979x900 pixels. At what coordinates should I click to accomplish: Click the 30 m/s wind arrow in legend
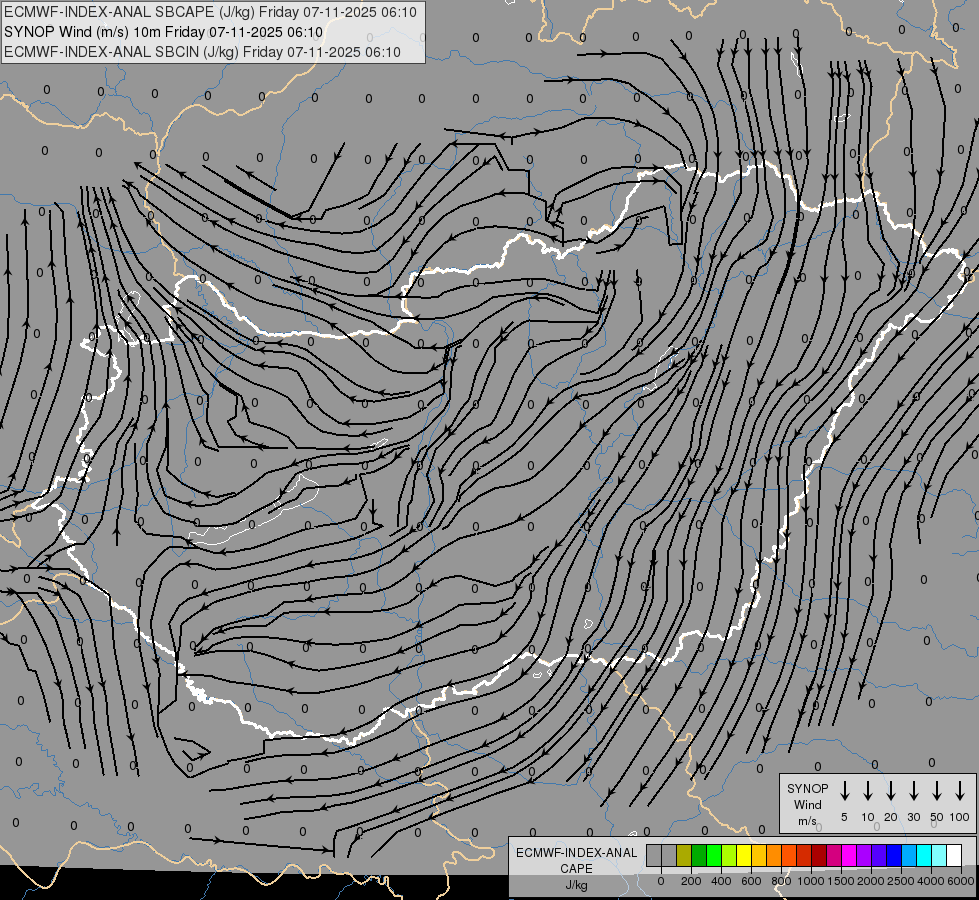913,790
